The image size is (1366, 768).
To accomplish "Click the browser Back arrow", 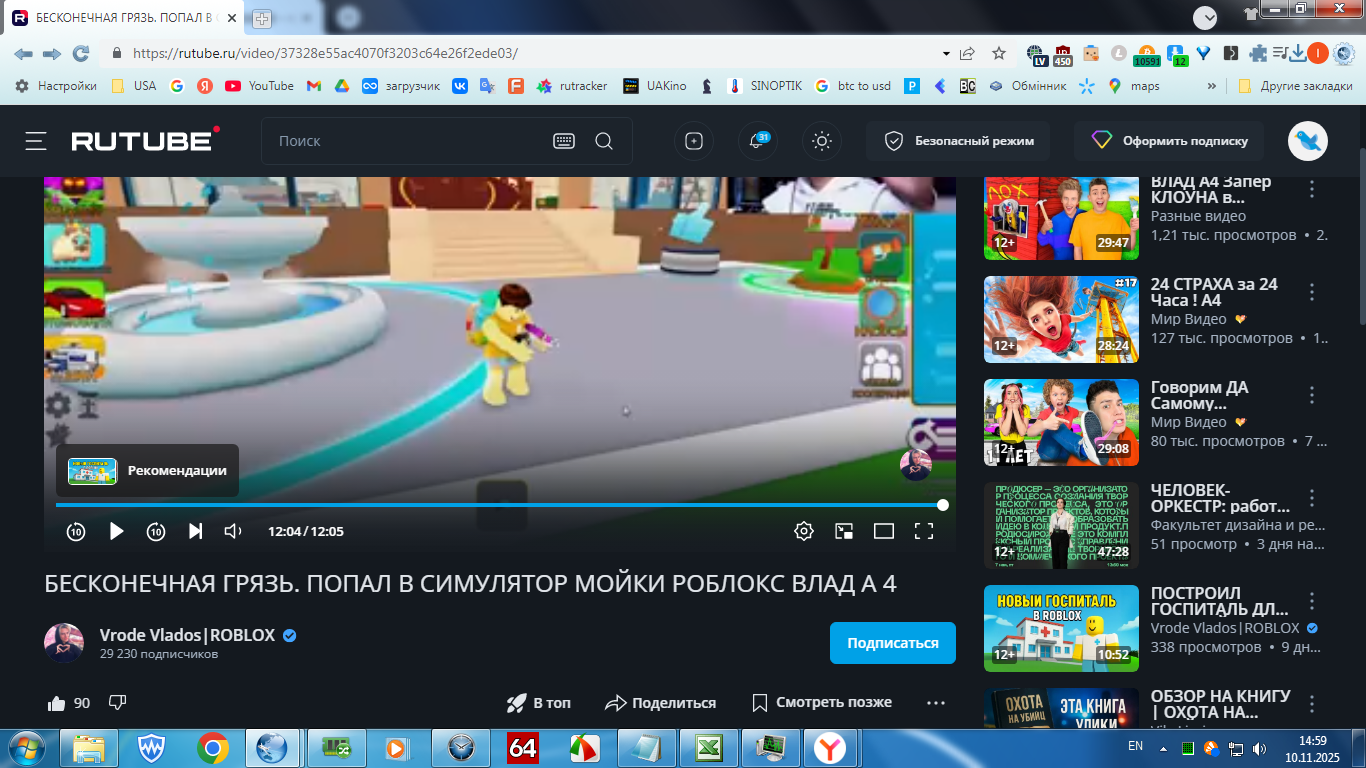I will tap(24, 53).
